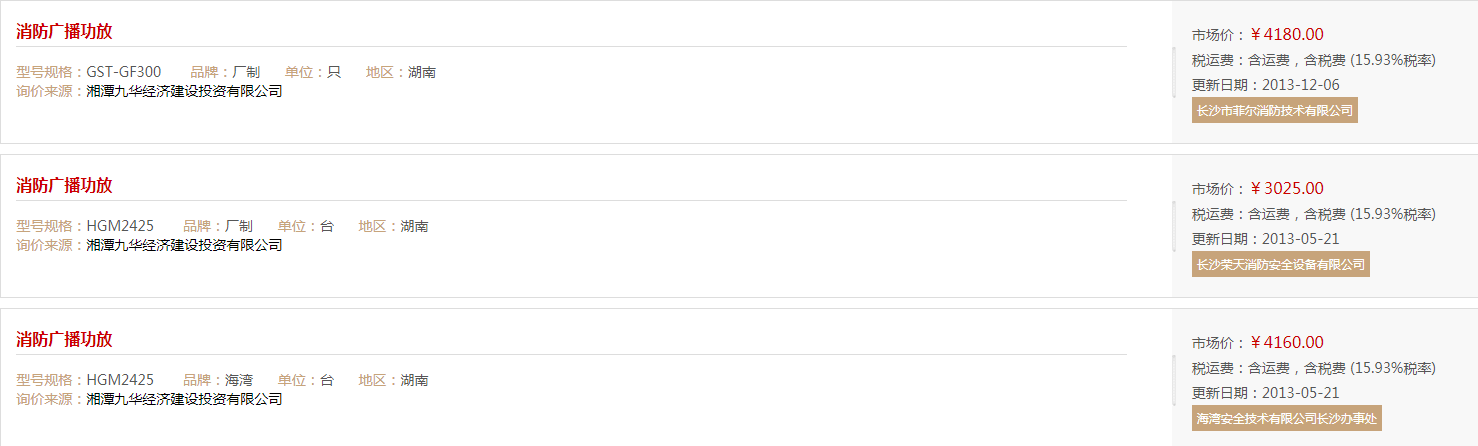The image size is (1478, 446).
Task: Select the market price ¥4160.00
Action: coord(1287,342)
